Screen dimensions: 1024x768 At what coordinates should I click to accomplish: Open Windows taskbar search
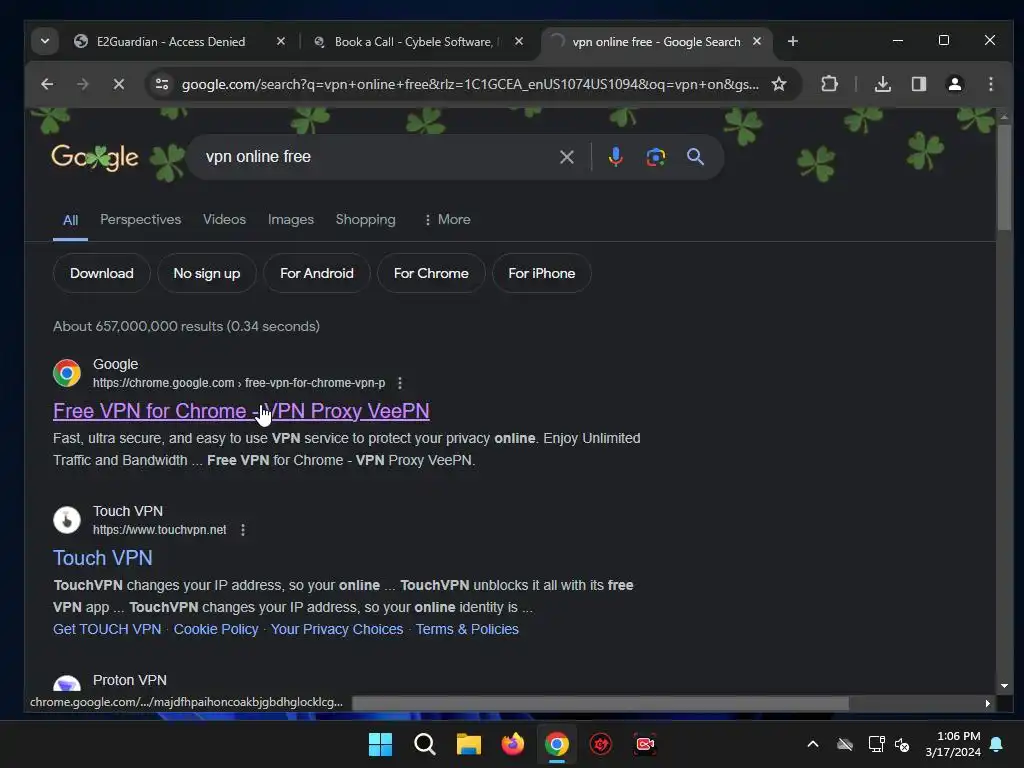pos(424,744)
